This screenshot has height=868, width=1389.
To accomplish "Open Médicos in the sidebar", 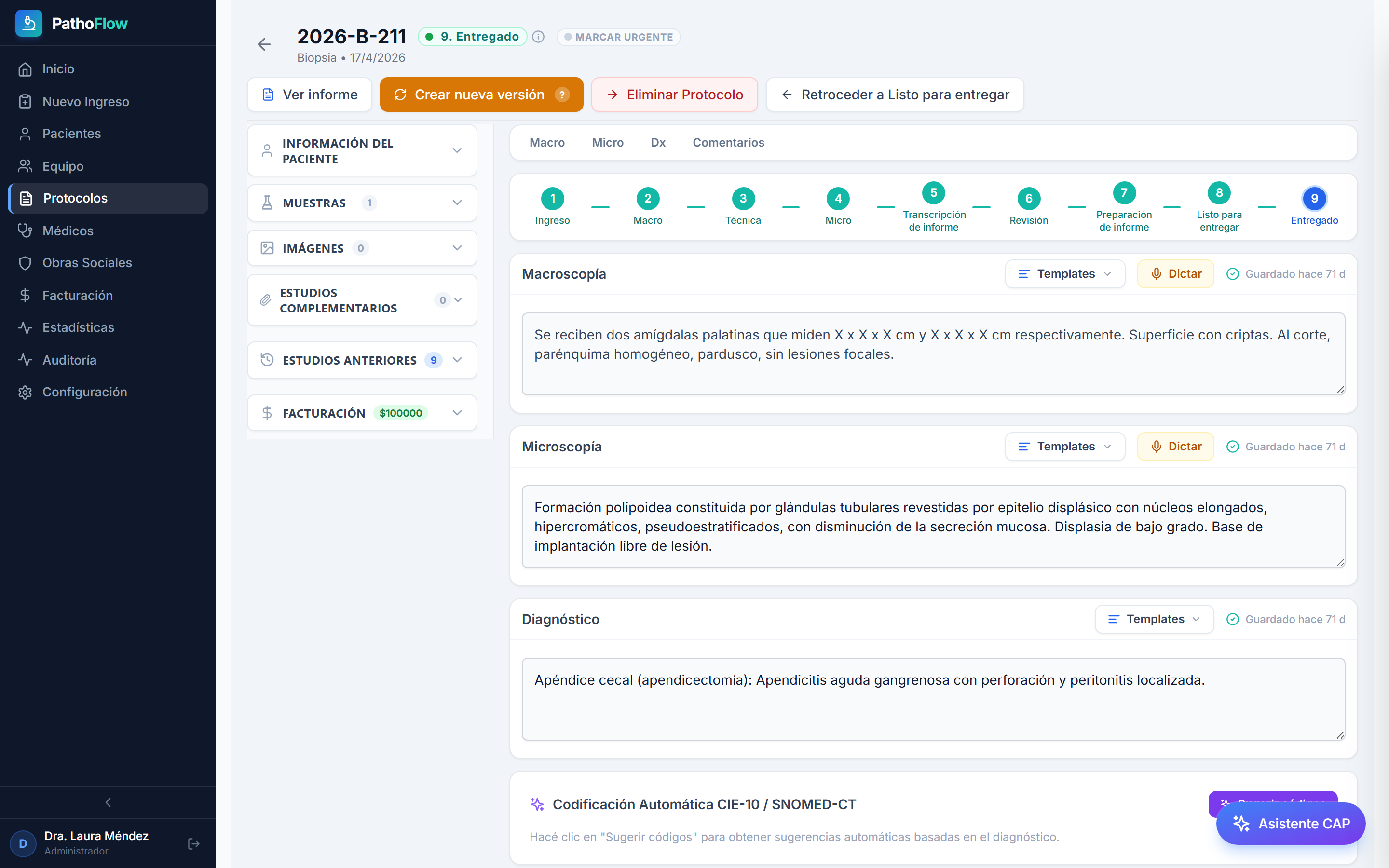I will [x=108, y=231].
